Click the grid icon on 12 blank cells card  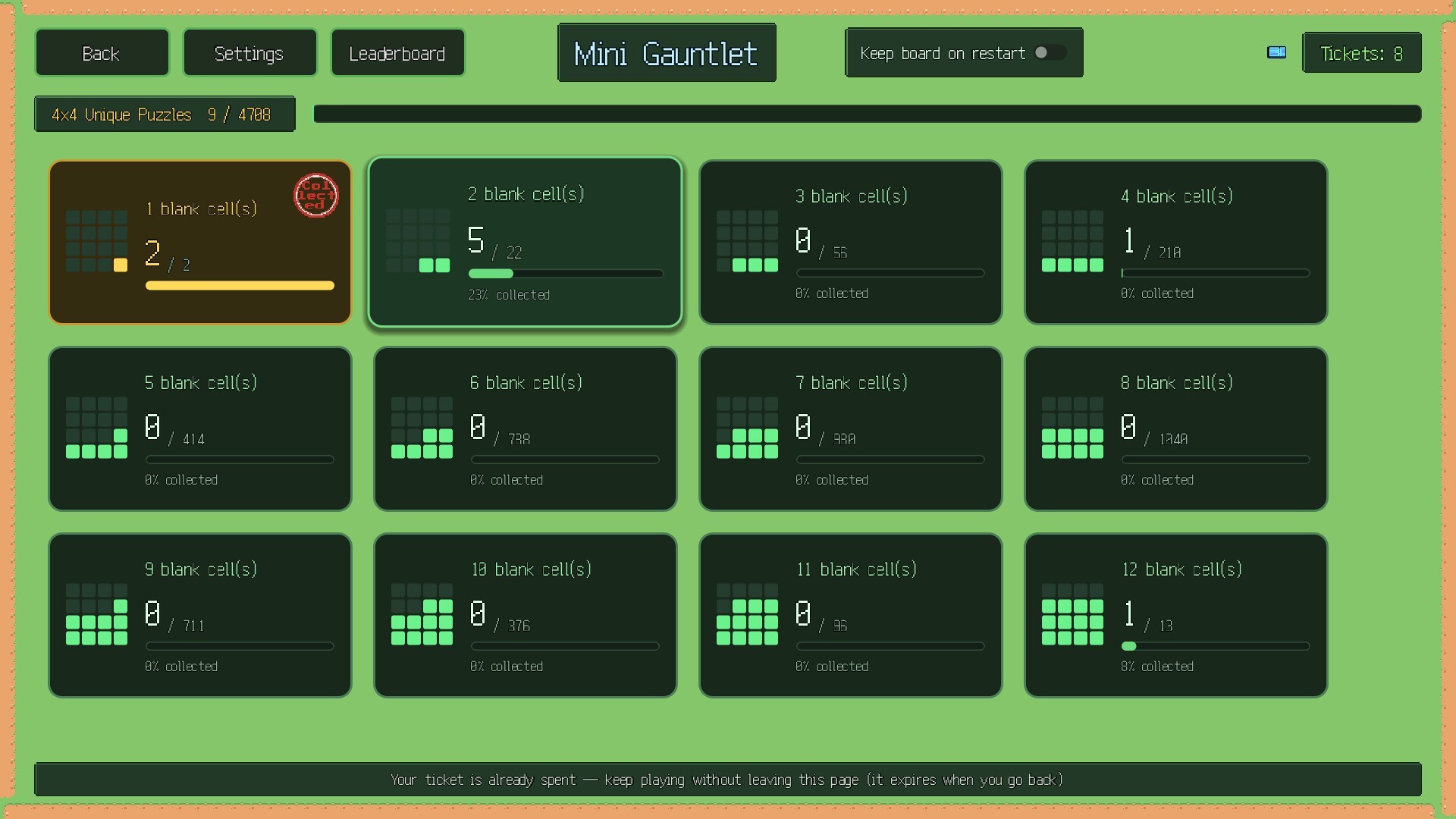coord(1072,614)
